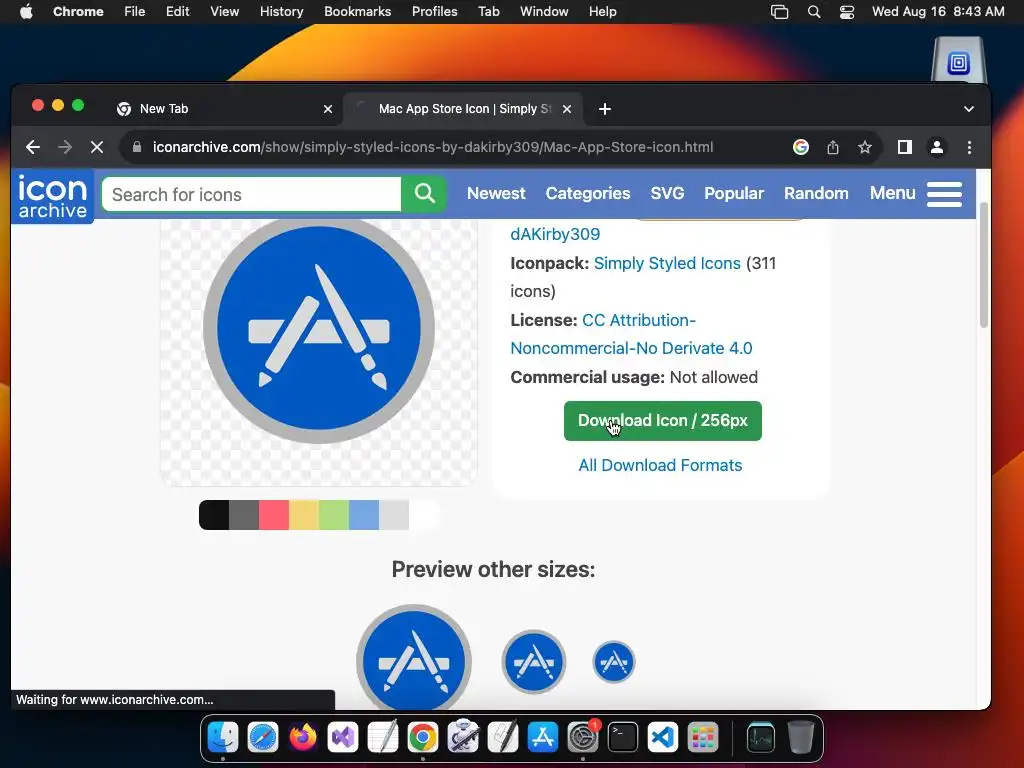
Task: Open Control Center in menu bar
Action: pyautogui.click(x=847, y=12)
